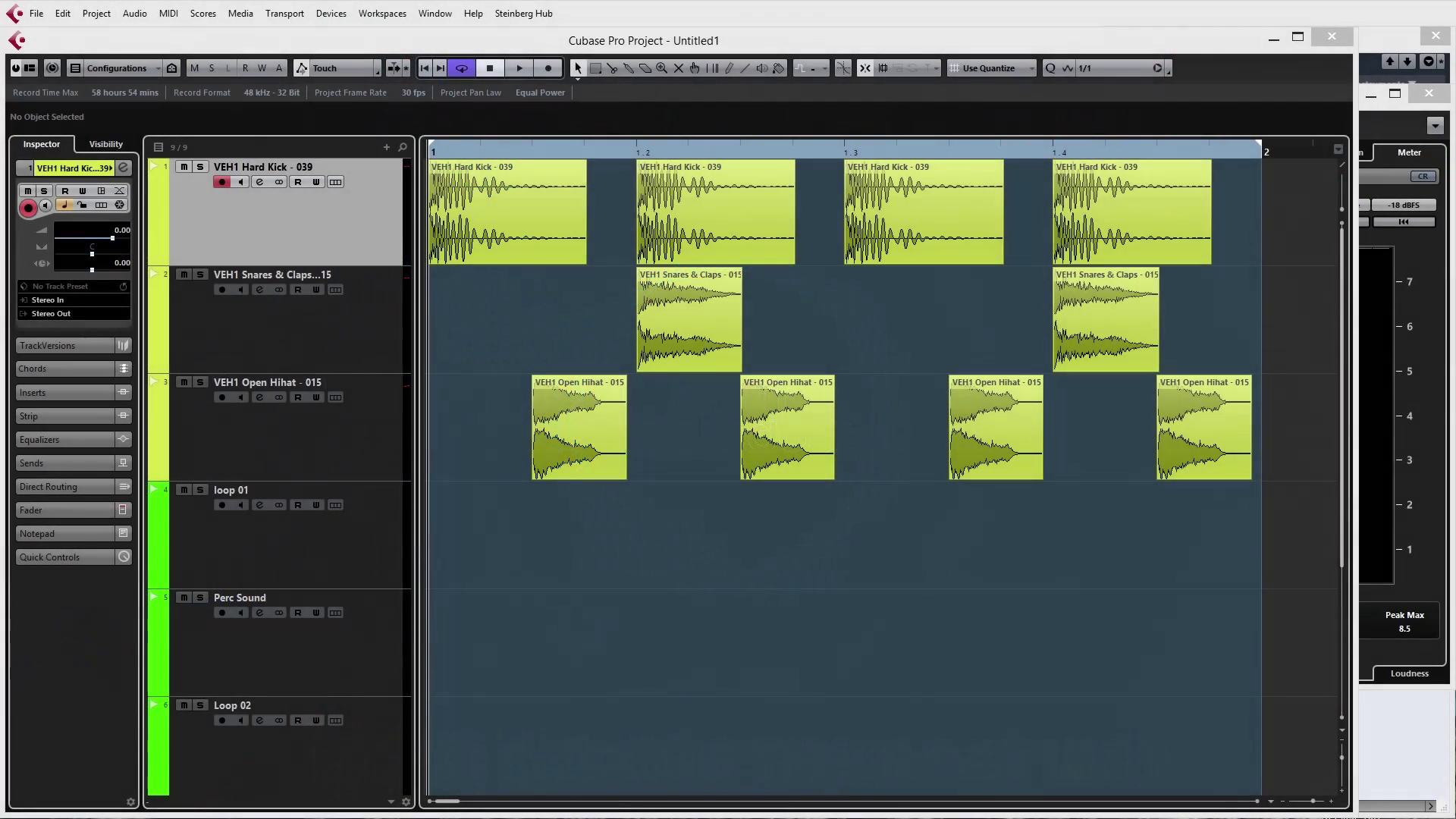
Task: Enable monitor on Loop 02 track
Action: 240,720
